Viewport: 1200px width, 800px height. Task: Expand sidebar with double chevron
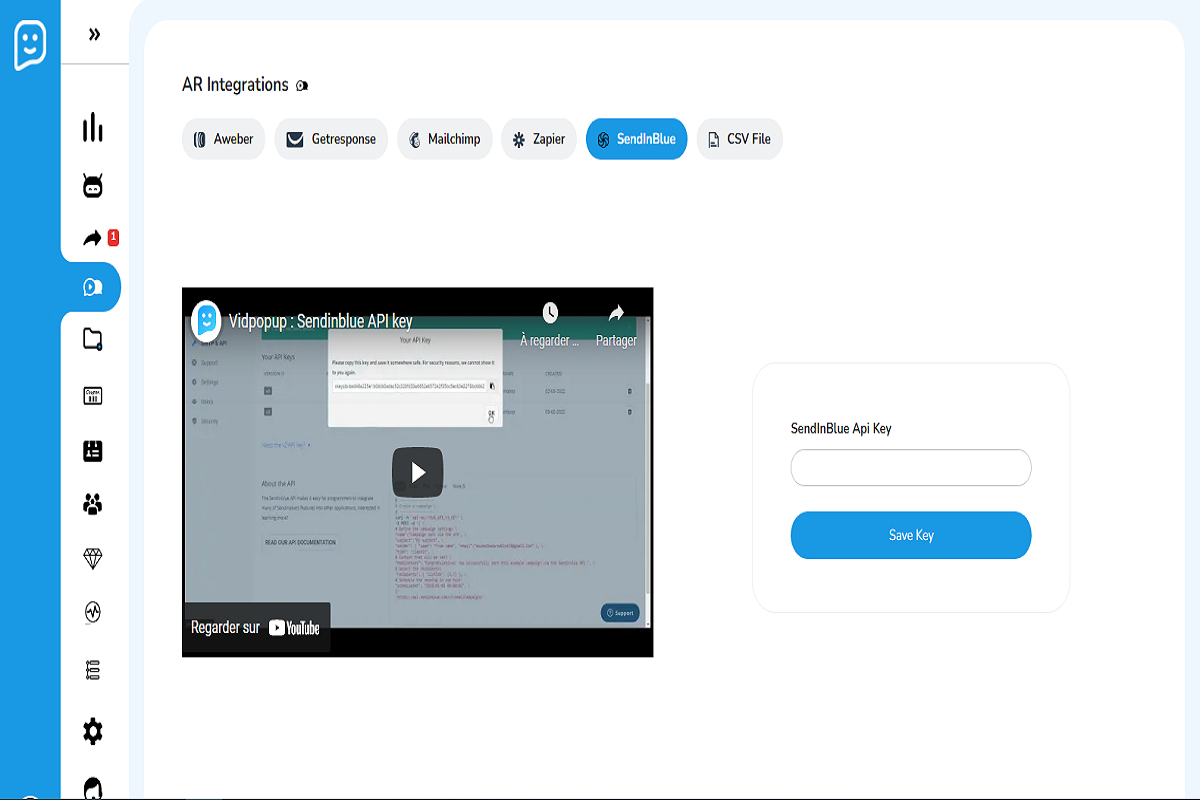pyautogui.click(x=94, y=35)
